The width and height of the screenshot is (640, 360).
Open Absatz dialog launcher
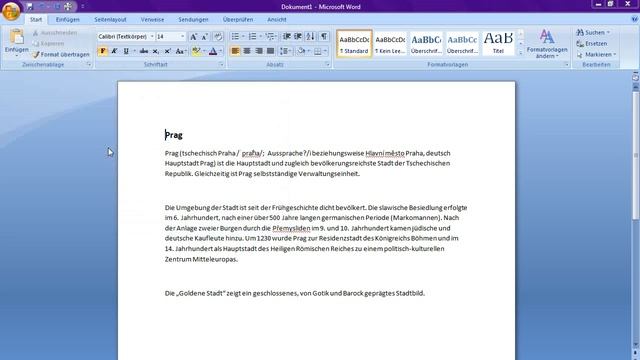(x=327, y=64)
